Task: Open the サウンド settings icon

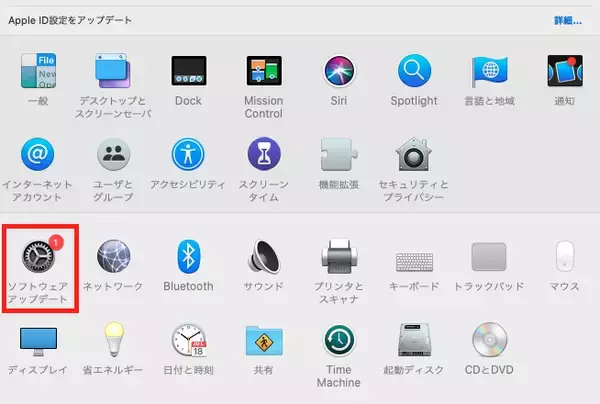Action: [x=263, y=258]
